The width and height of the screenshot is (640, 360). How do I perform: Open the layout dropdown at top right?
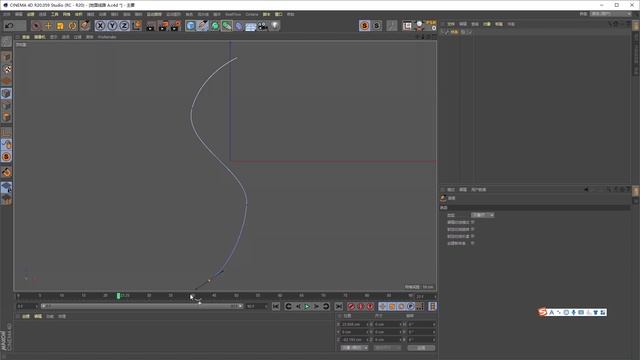[611, 14]
